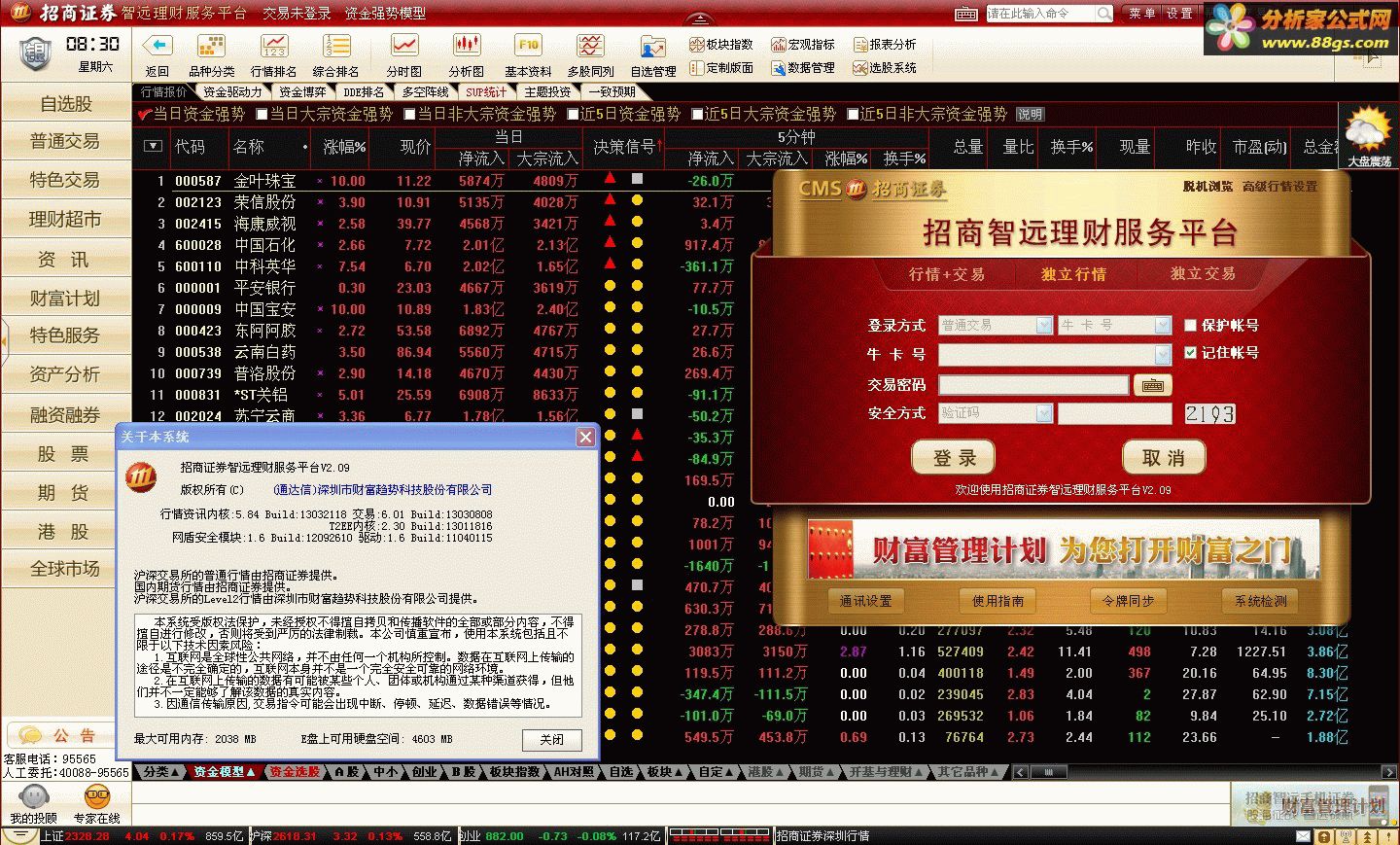Viewport: 1400px width, 845px height.
Task: Open 品种分类 category icon
Action: [x=211, y=46]
